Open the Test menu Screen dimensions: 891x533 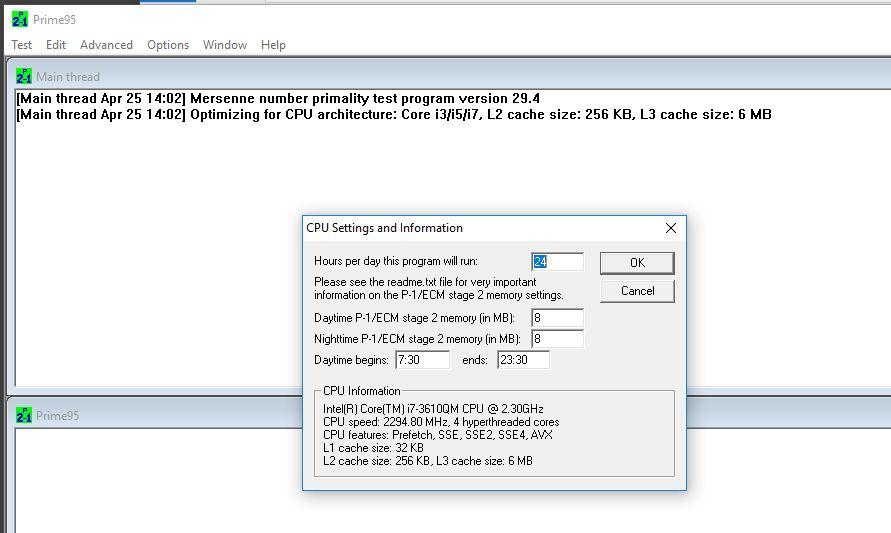[22, 45]
